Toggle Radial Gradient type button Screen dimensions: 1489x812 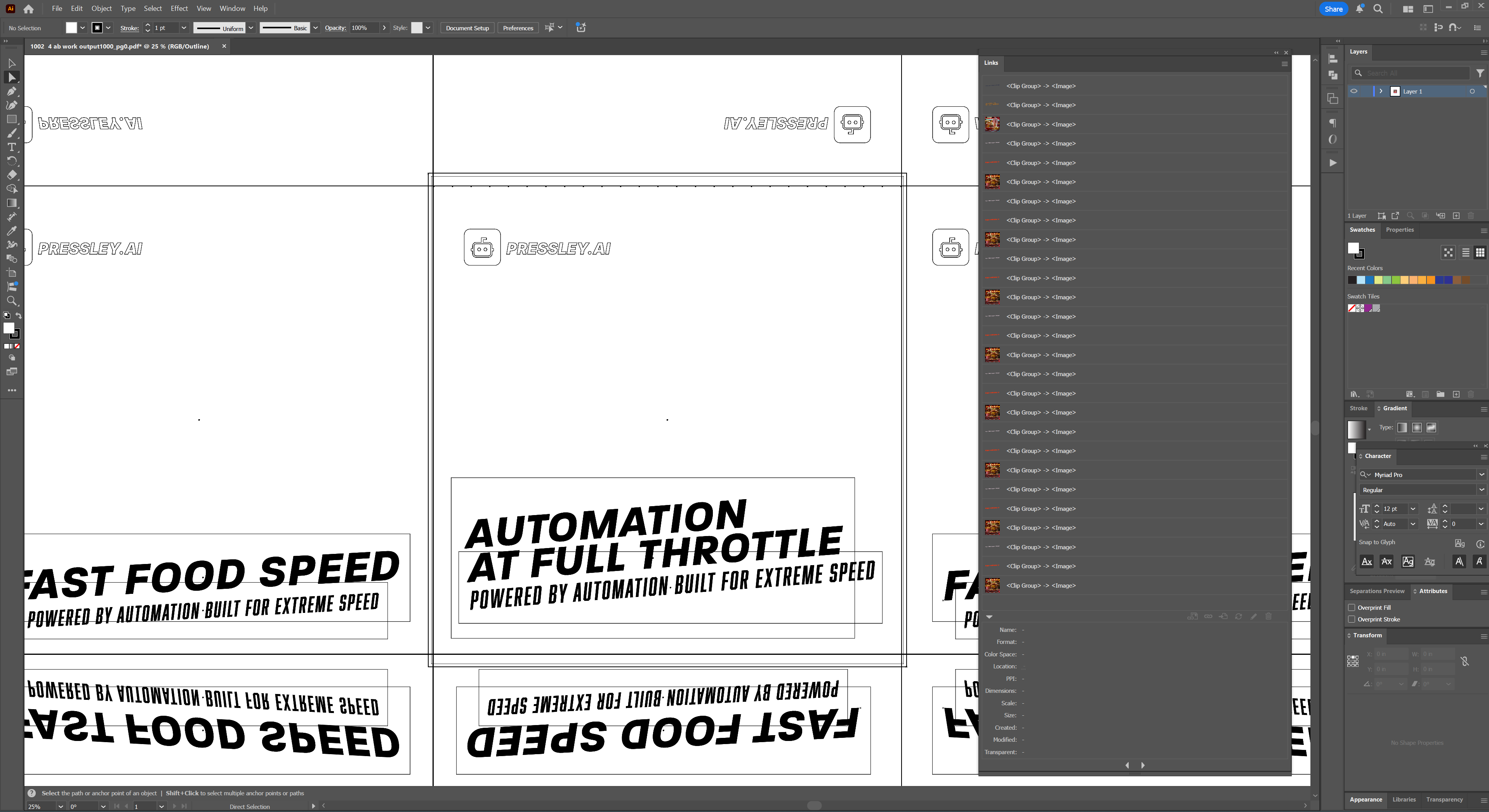pos(1417,428)
